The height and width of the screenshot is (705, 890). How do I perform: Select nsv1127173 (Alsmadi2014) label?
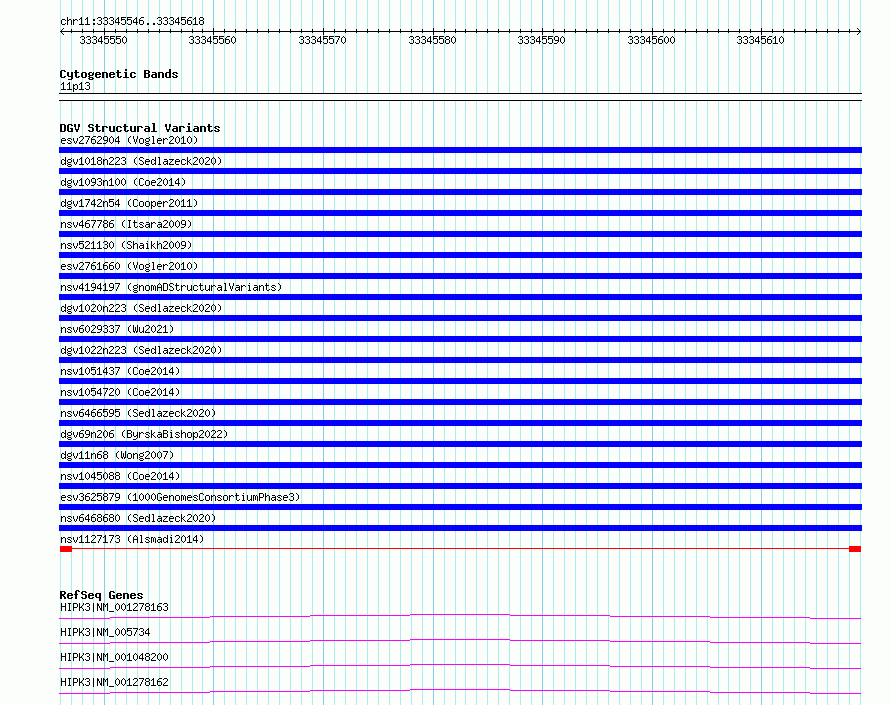132,539
